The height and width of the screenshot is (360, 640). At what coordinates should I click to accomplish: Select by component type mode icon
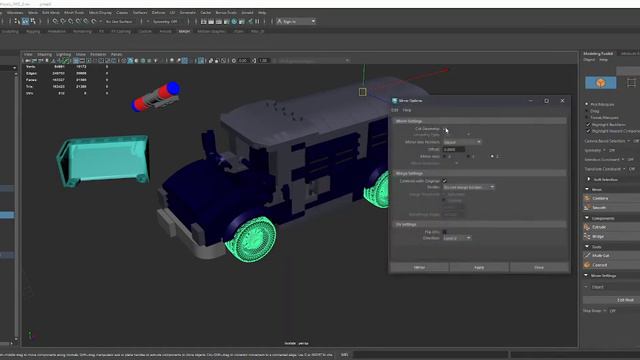click(33, 21)
